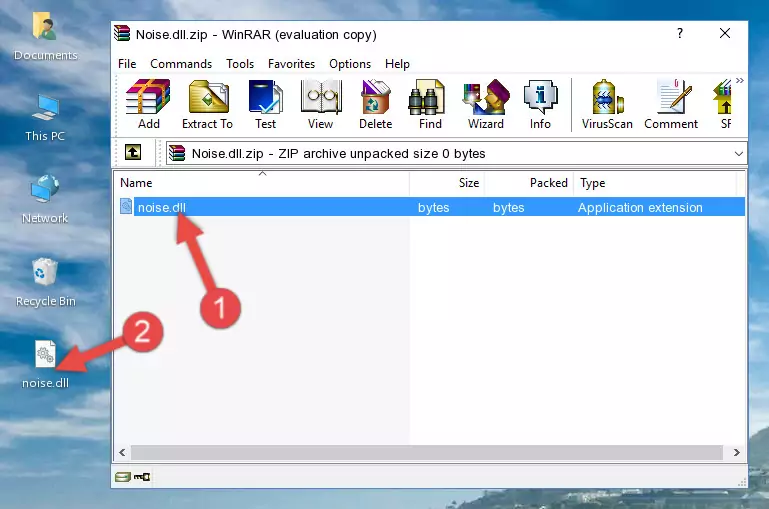Image resolution: width=769 pixels, height=509 pixels.
Task: Launch the Wizard tool
Action: tap(486, 104)
